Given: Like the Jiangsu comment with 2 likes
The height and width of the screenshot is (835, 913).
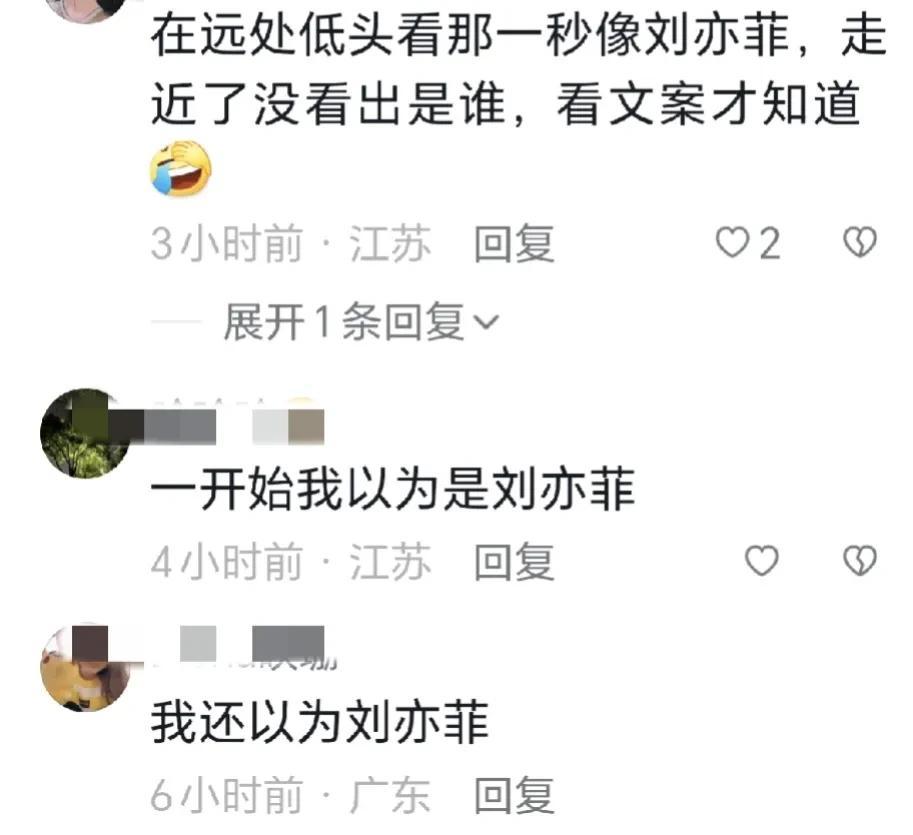Looking at the screenshot, I should pos(732,242).
